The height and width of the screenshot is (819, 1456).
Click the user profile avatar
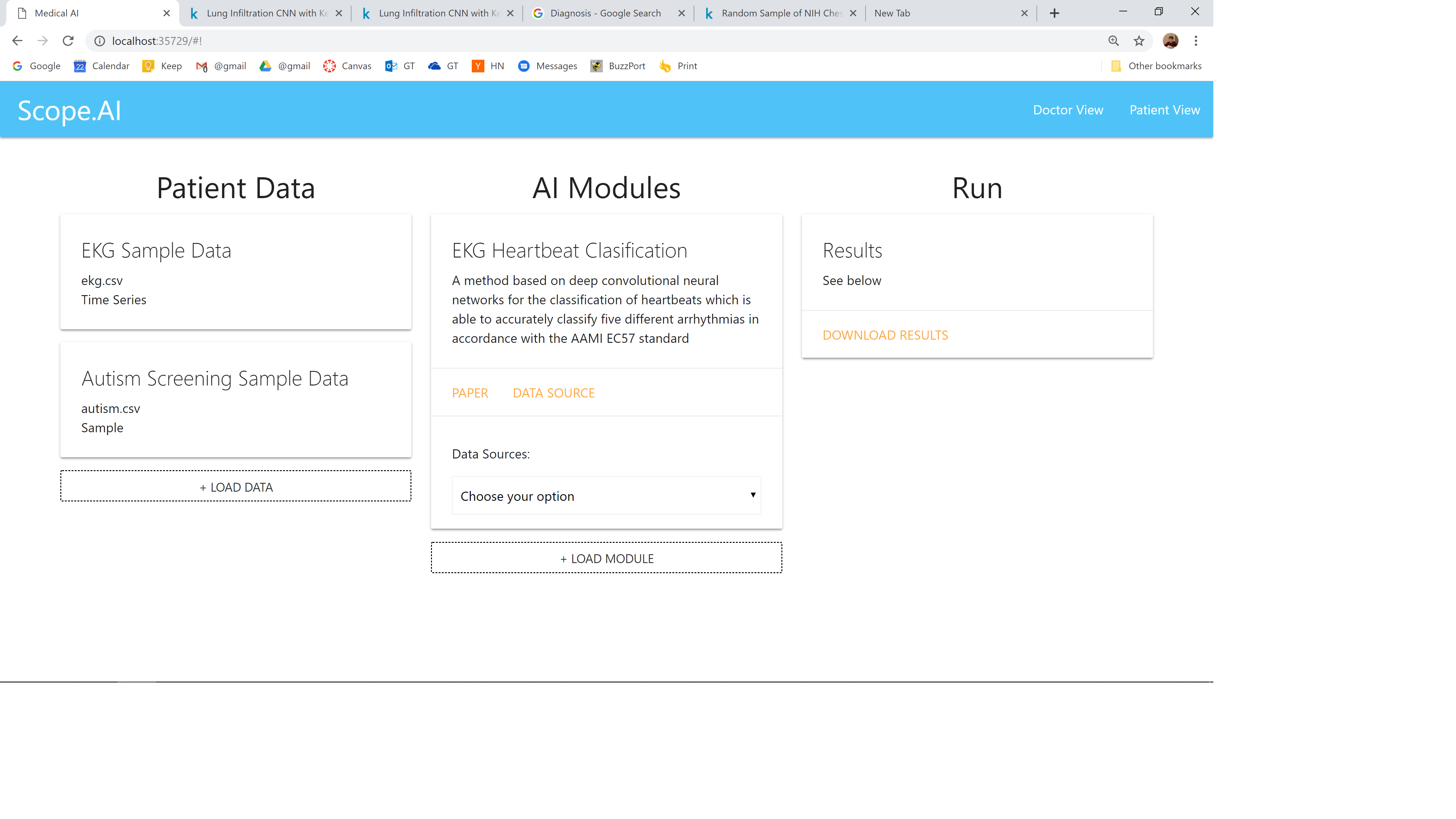[1170, 41]
